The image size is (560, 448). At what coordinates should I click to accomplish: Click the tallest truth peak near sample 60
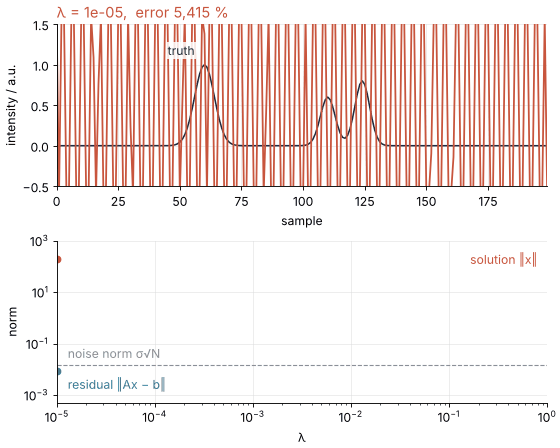pyautogui.click(x=204, y=65)
